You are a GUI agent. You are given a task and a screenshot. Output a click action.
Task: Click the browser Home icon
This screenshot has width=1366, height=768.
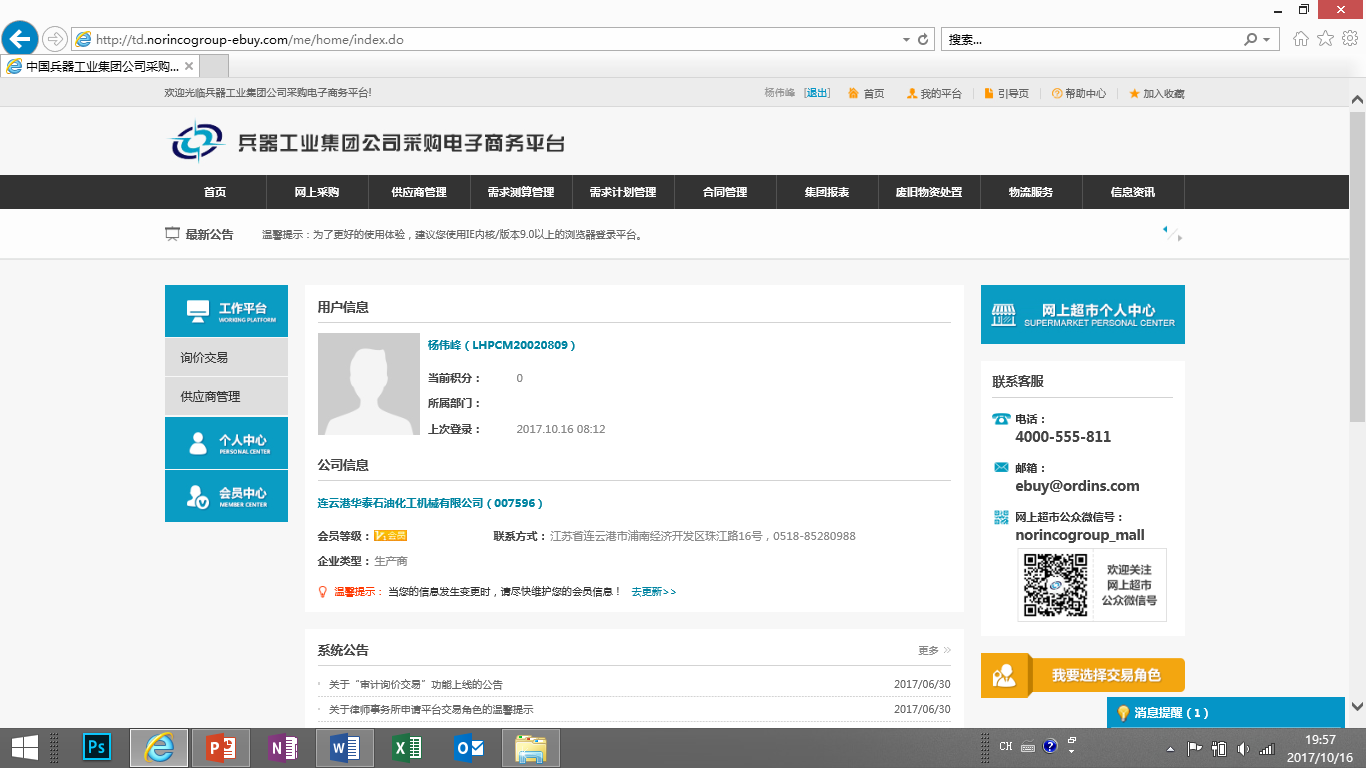(1301, 39)
